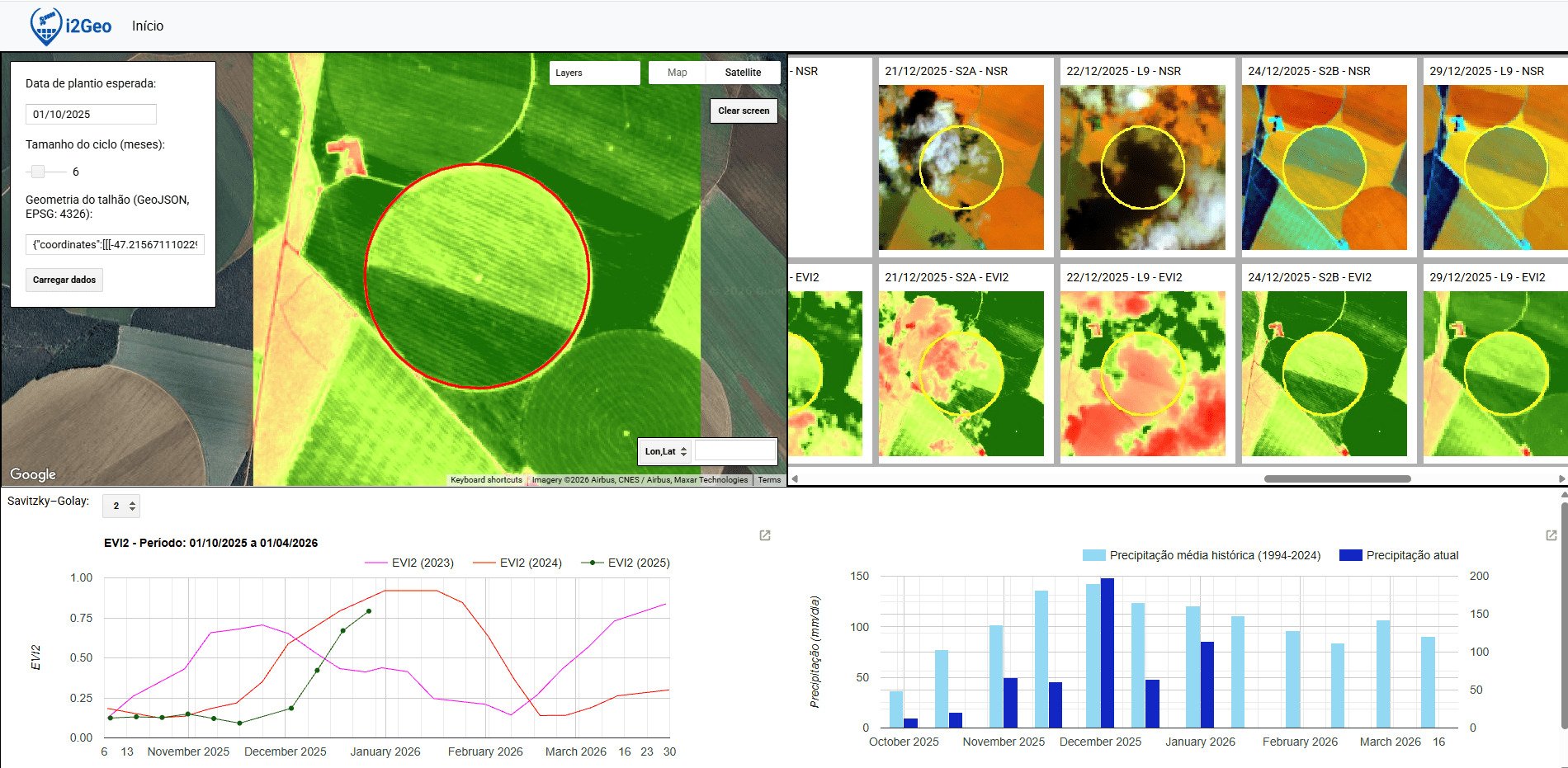Click the cycle length slider handle
The image size is (1568, 768).
point(37,172)
